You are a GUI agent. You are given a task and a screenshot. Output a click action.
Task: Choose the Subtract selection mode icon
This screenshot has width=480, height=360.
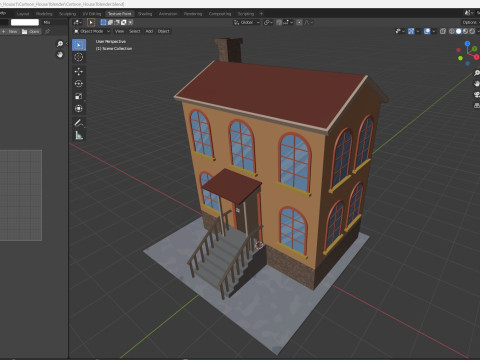[x=117, y=22]
